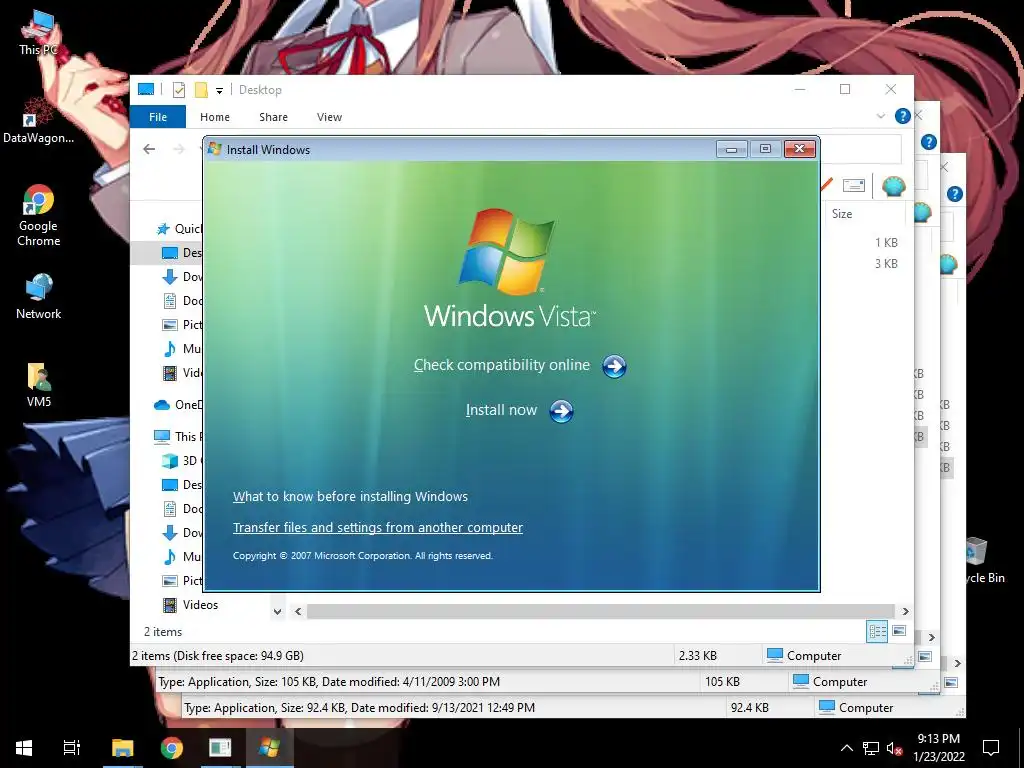The width and height of the screenshot is (1024, 768).
Task: Select Quick access in the navigation pane
Action: 180,229
